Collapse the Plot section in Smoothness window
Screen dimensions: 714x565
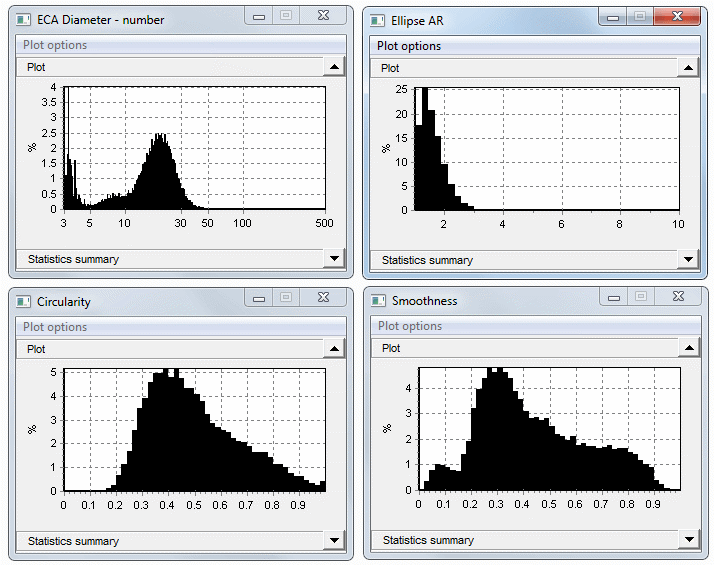(689, 348)
